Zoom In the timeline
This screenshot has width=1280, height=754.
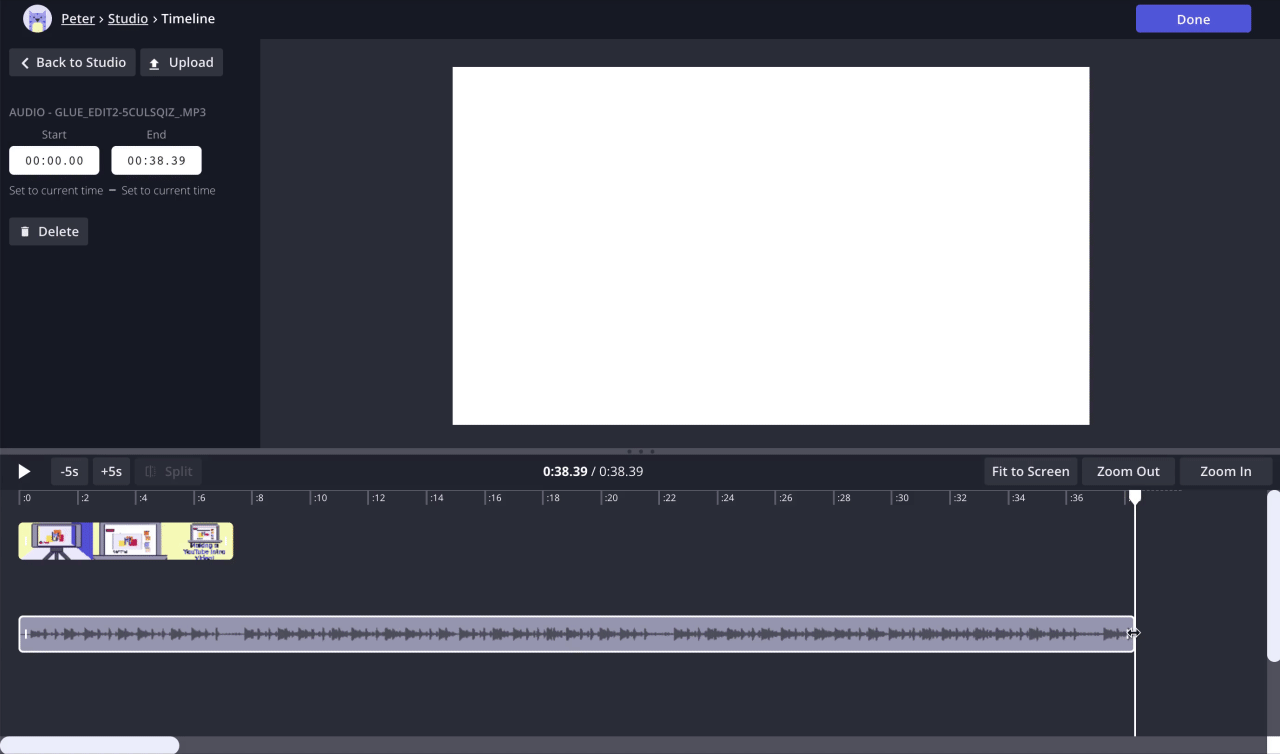click(1225, 471)
